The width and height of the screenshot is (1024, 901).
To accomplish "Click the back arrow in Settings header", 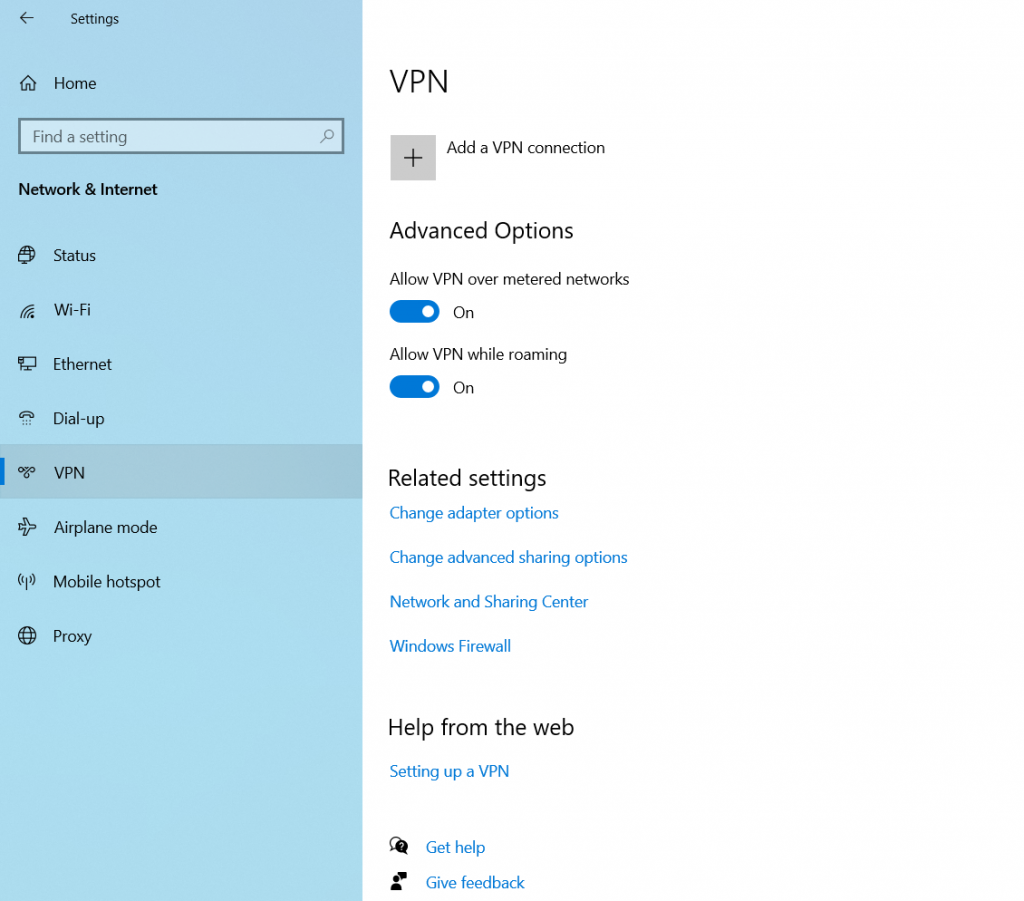I will click(x=26, y=18).
